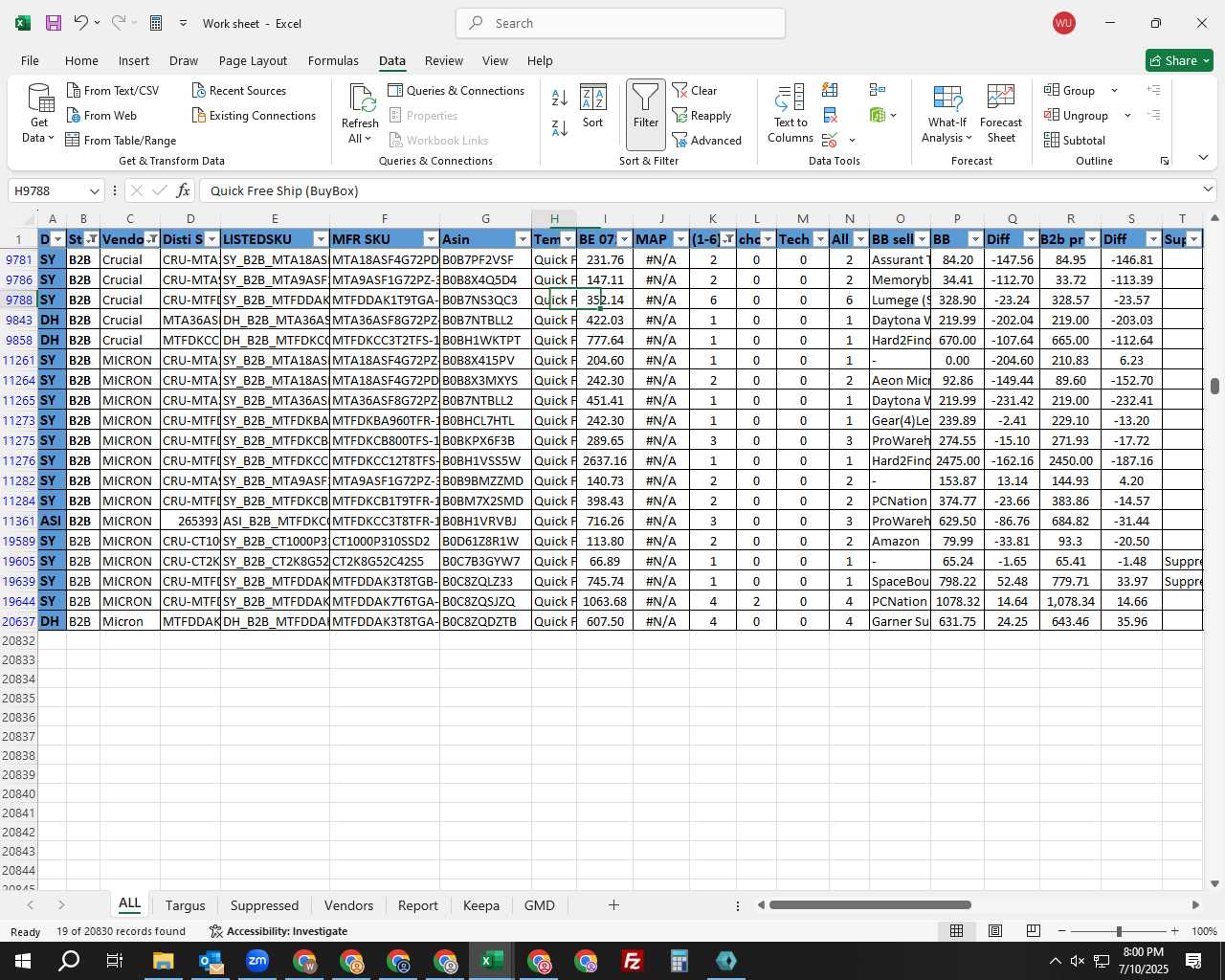Import data From Web
The height and width of the screenshot is (980, 1225).
101,115
